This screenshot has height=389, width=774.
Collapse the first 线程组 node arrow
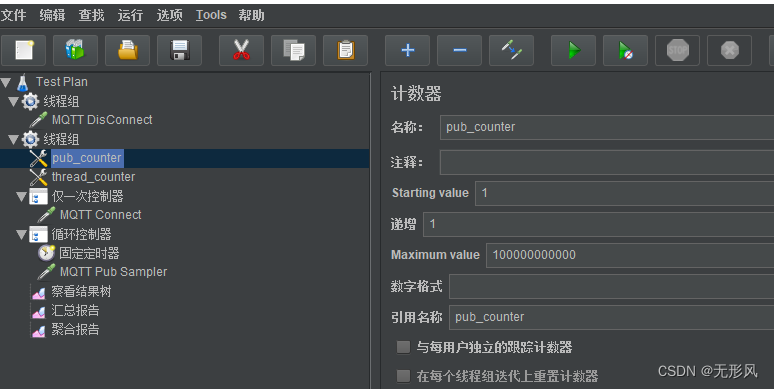14,102
